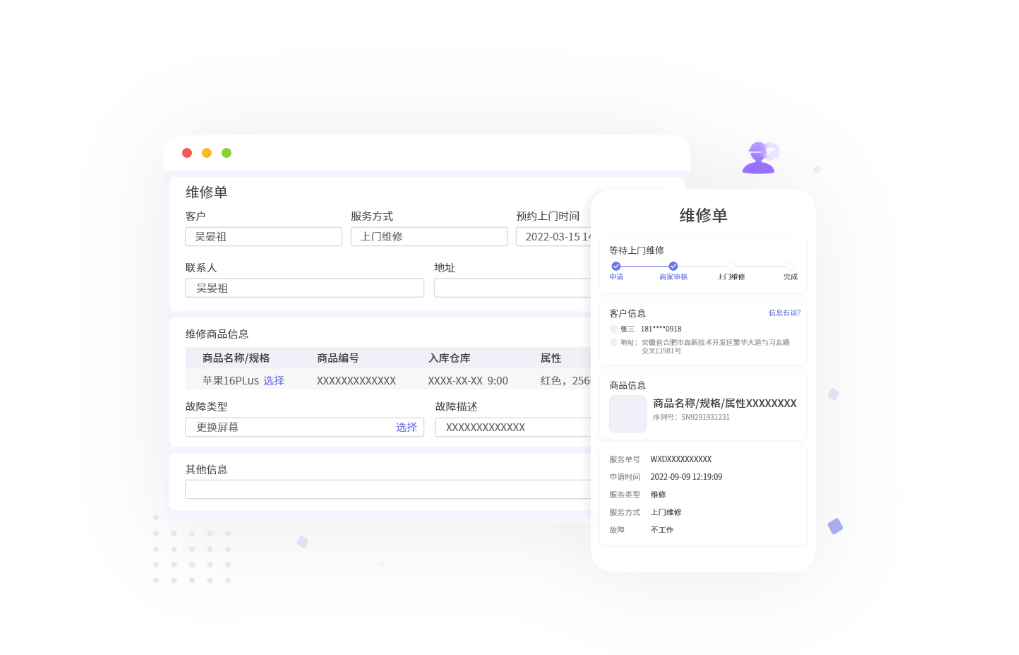
Task: Click 选择 in the 故障类型 field
Action: (406, 428)
